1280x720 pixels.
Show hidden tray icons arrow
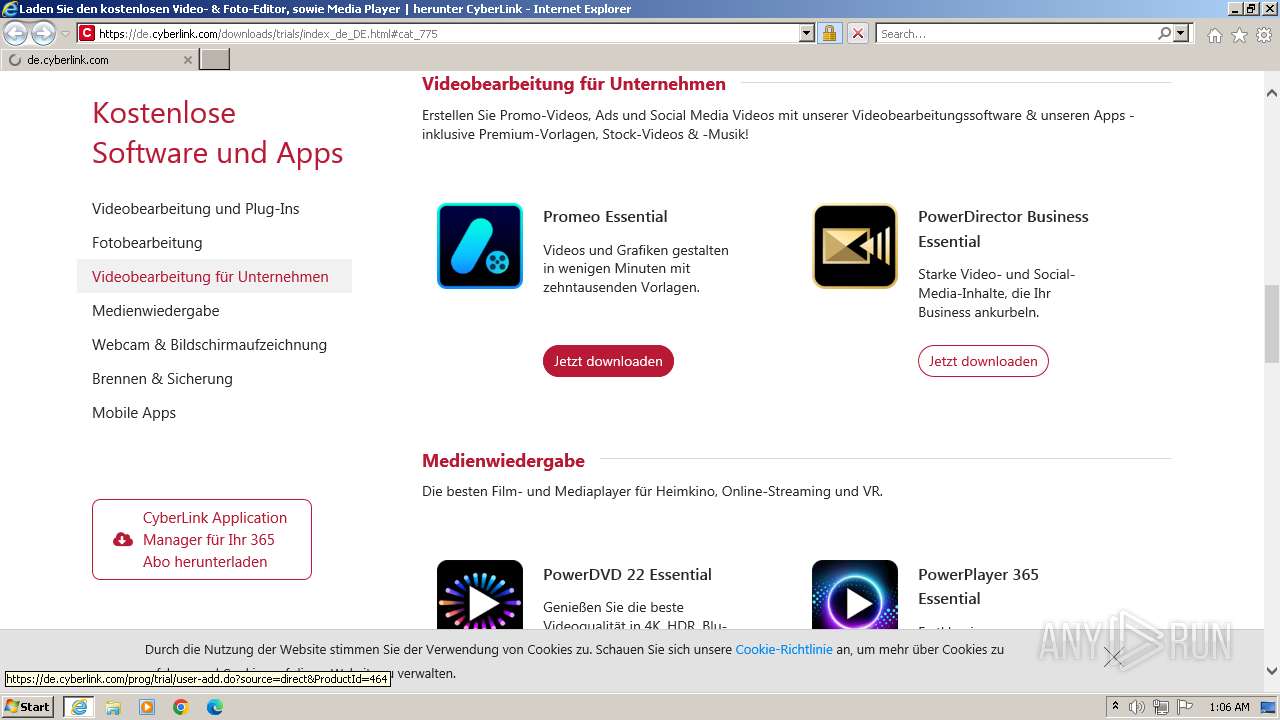tap(1115, 707)
